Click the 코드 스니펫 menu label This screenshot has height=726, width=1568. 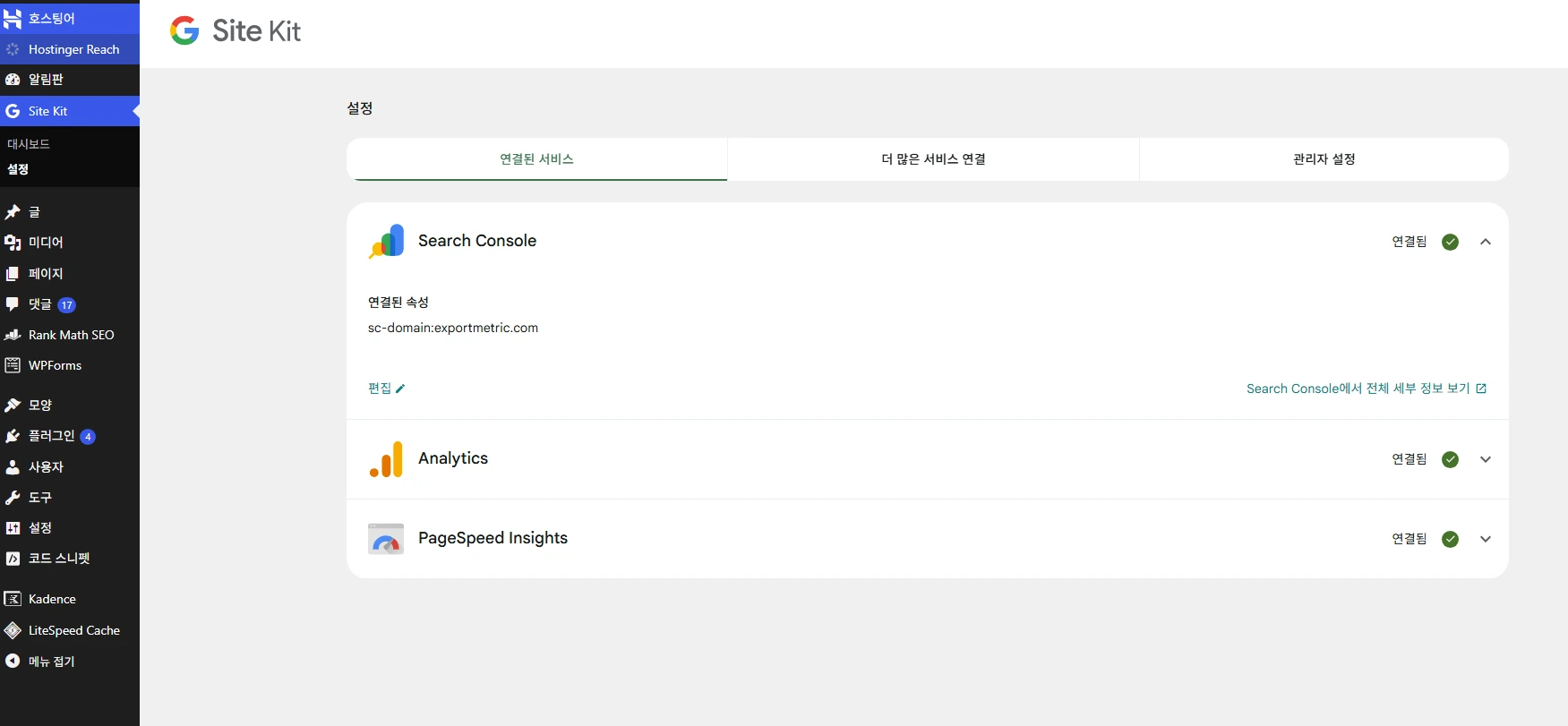[x=59, y=559]
